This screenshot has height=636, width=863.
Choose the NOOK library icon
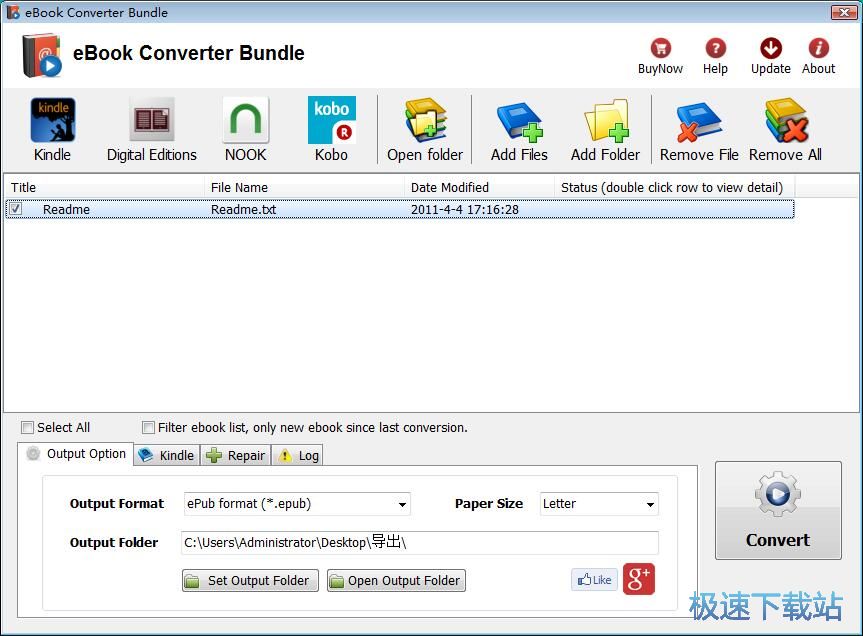pyautogui.click(x=245, y=119)
